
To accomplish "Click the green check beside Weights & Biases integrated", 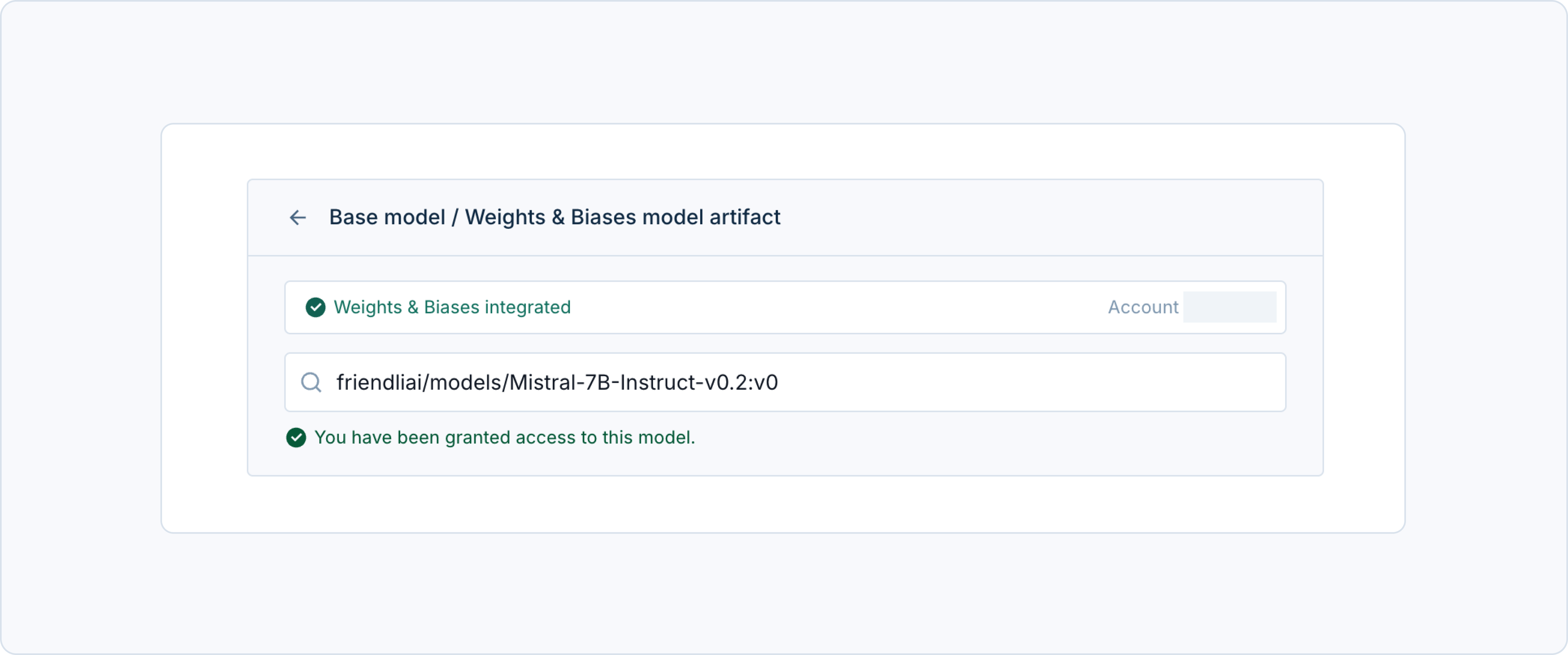I will click(315, 307).
